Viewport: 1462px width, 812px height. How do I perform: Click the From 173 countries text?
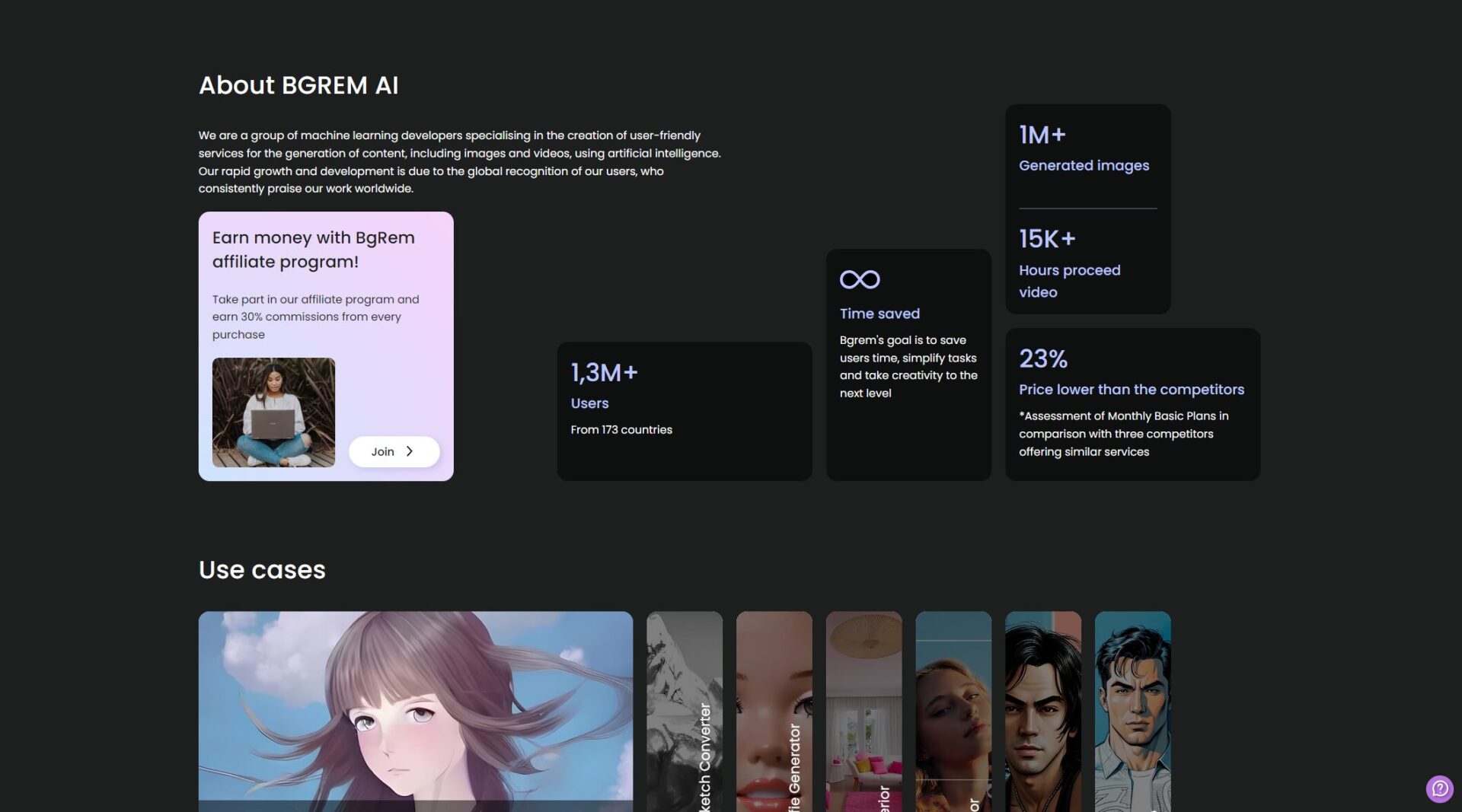pyautogui.click(x=621, y=430)
